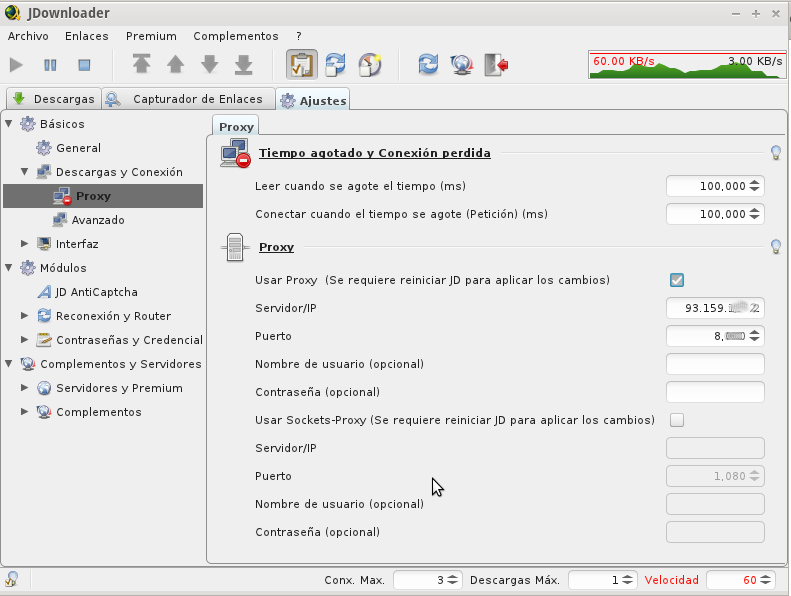
Task: Click the Módulos gear icon
Action: (28, 267)
